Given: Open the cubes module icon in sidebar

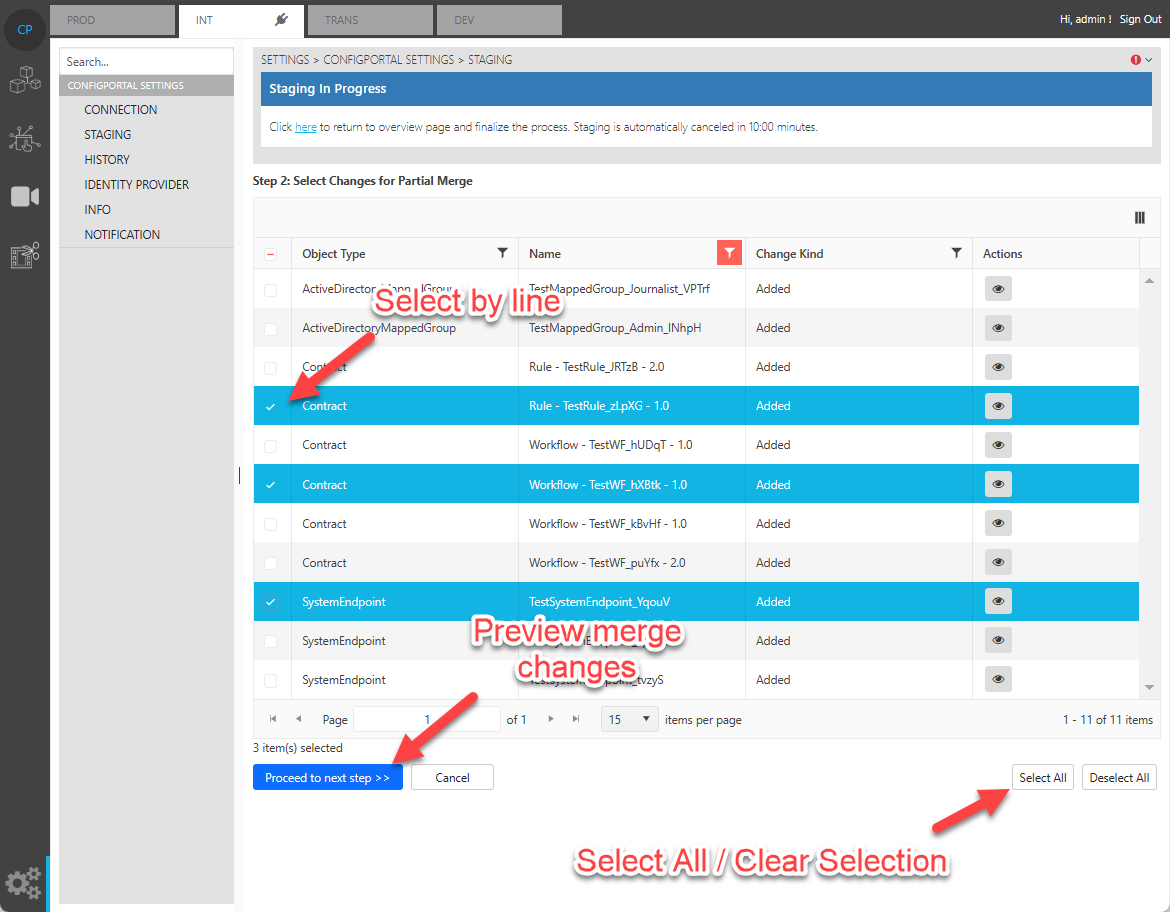Looking at the screenshot, I should point(24,80).
